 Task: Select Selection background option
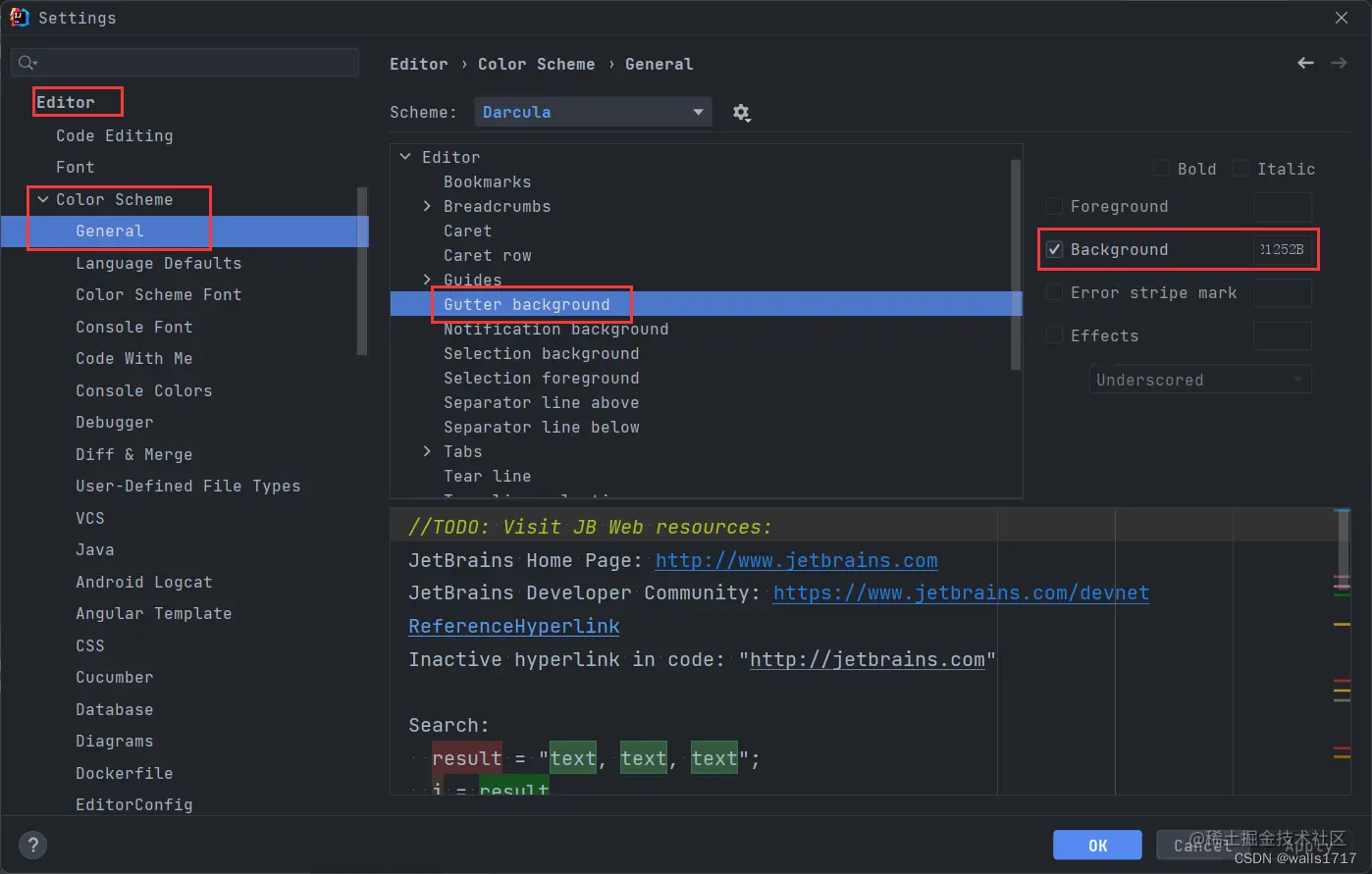[x=541, y=353]
